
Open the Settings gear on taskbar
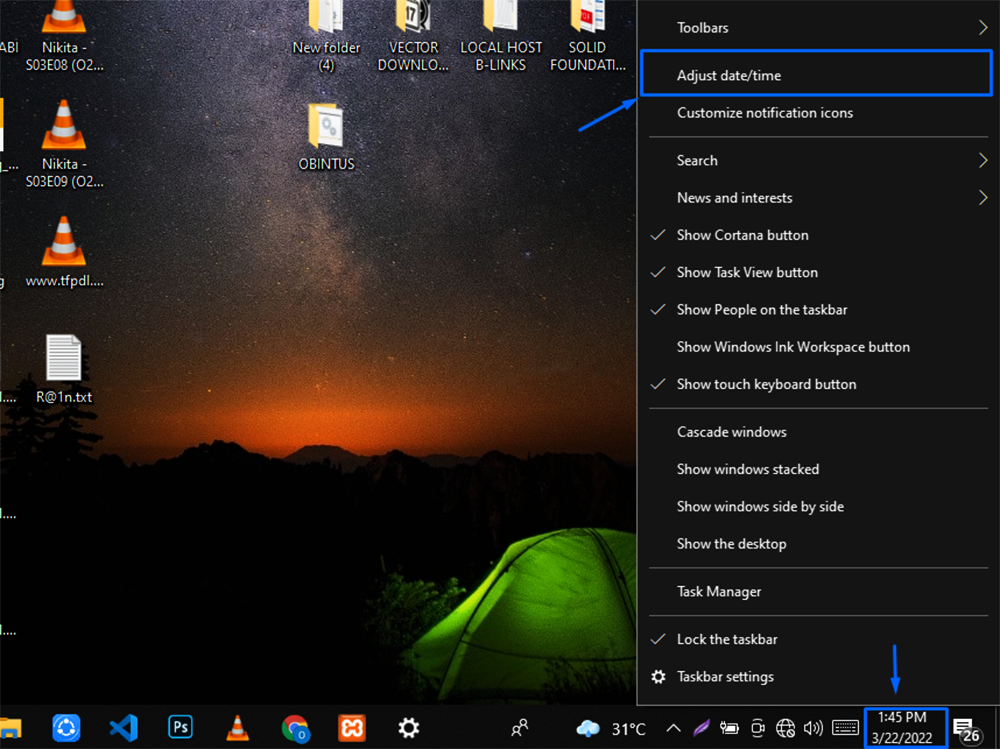408,728
